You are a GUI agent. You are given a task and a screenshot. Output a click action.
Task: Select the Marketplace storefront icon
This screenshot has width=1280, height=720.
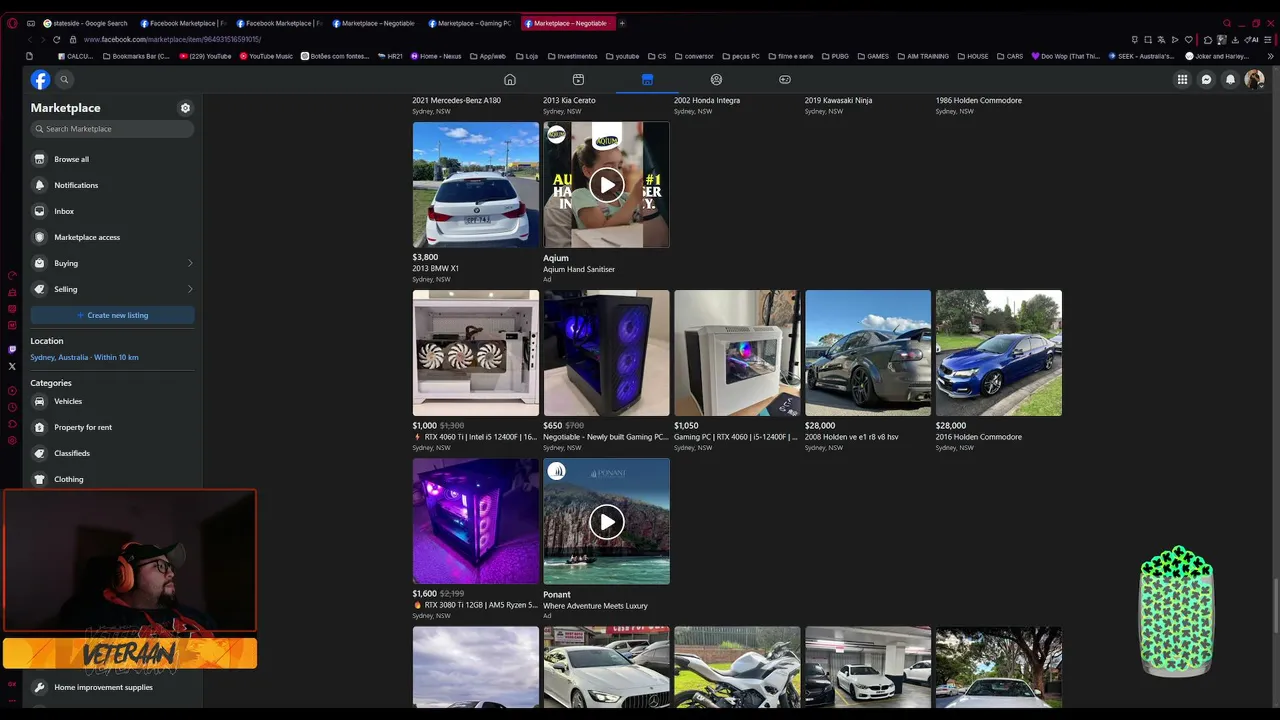(647, 80)
